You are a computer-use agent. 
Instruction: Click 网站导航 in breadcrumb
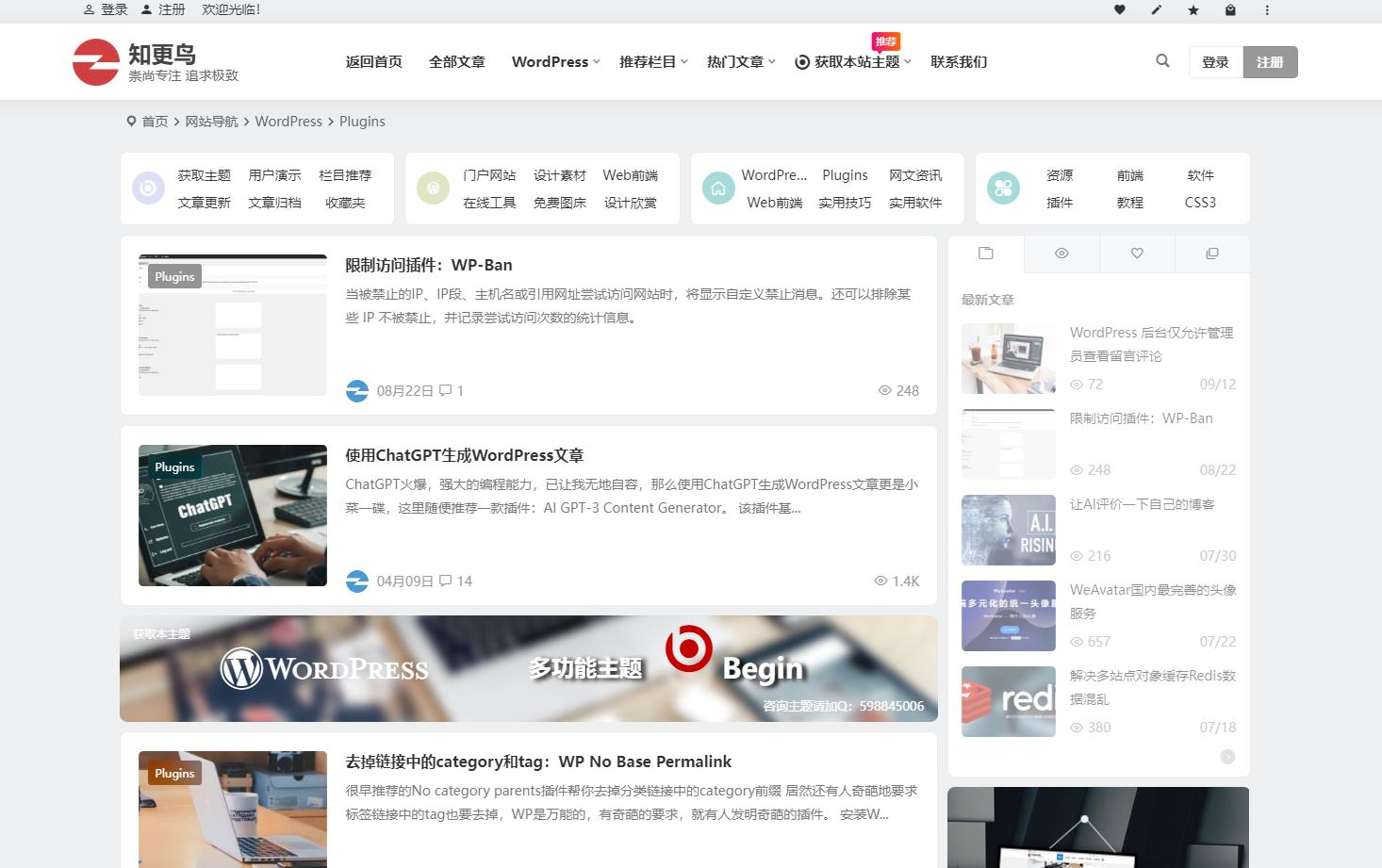(211, 122)
